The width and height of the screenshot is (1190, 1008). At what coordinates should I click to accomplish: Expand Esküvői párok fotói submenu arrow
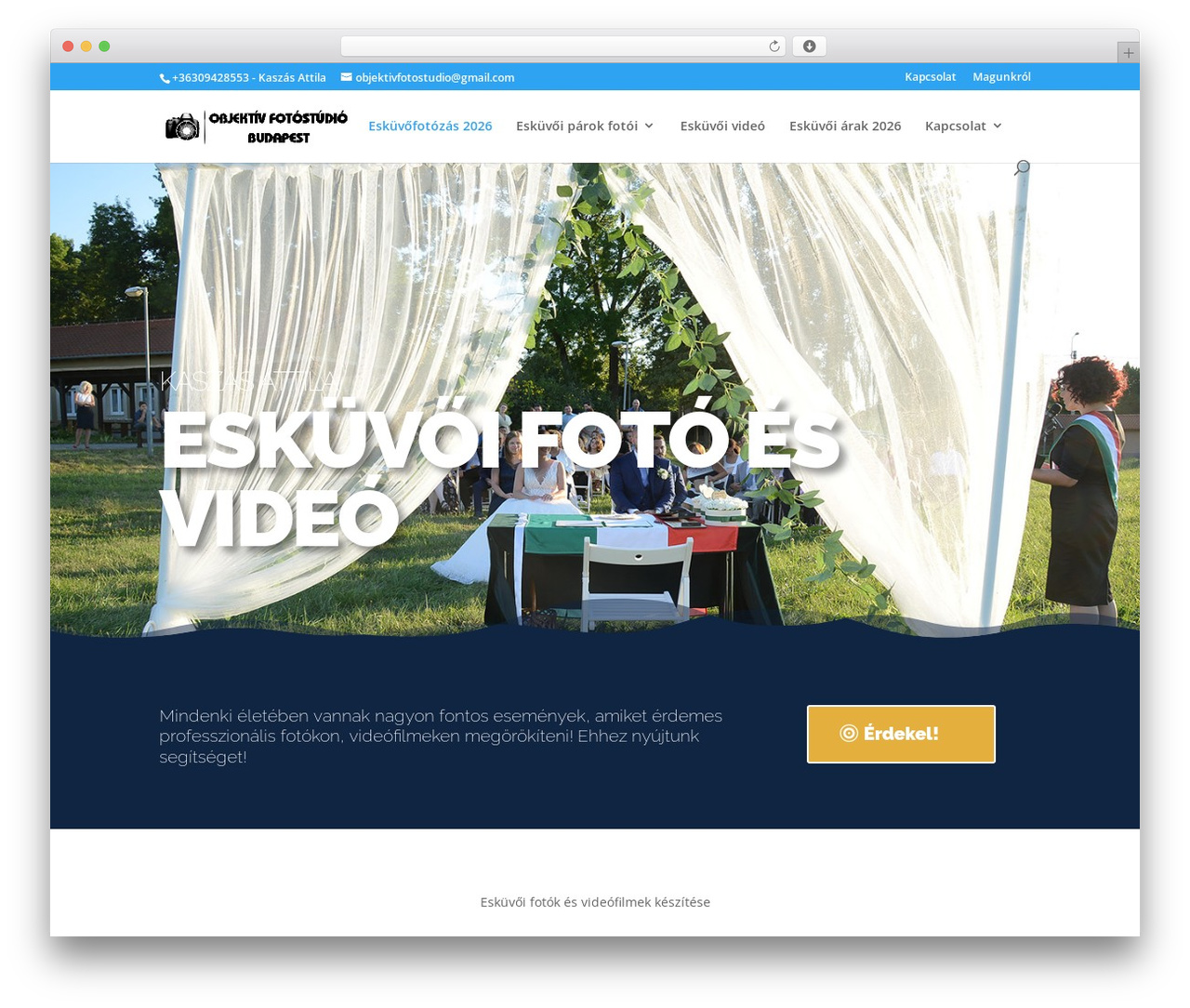click(649, 126)
